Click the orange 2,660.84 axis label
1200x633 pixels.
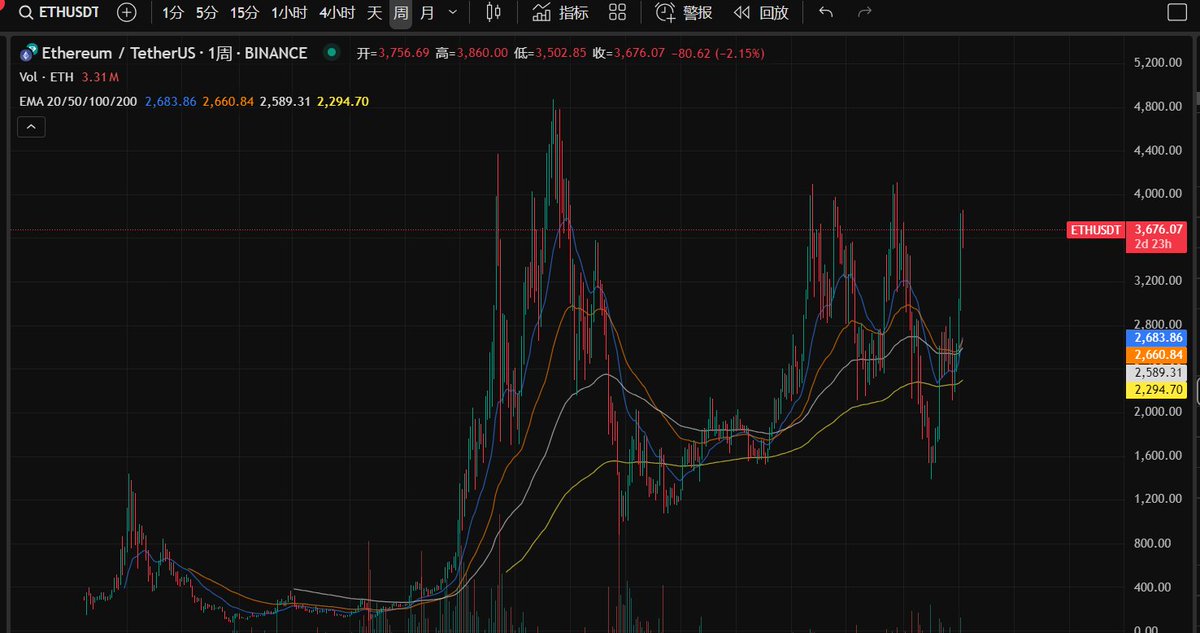1159,355
